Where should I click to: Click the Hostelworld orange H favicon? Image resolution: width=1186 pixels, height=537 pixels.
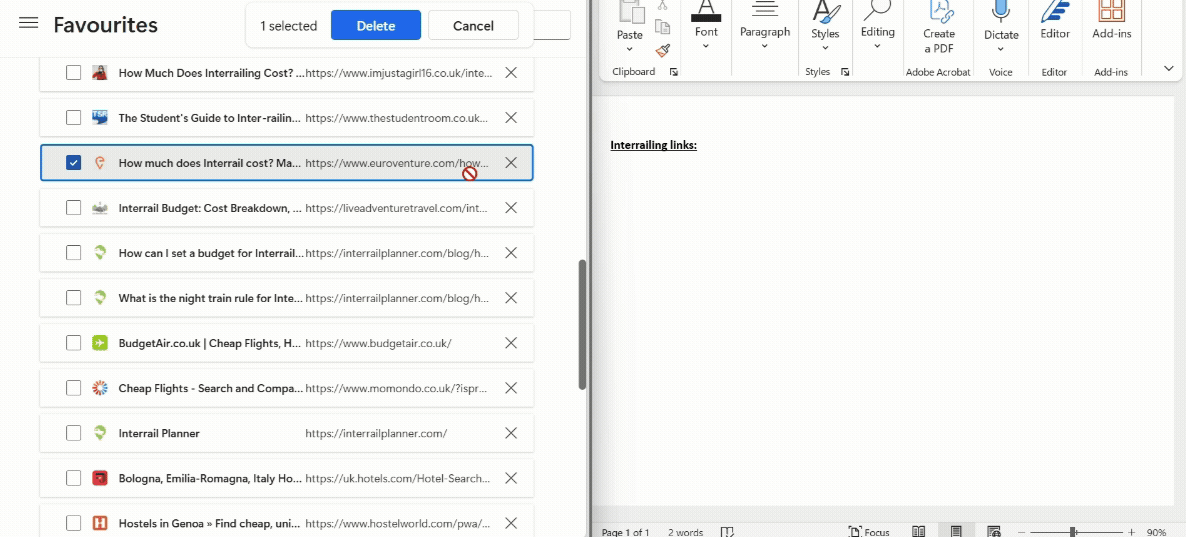[100, 523]
